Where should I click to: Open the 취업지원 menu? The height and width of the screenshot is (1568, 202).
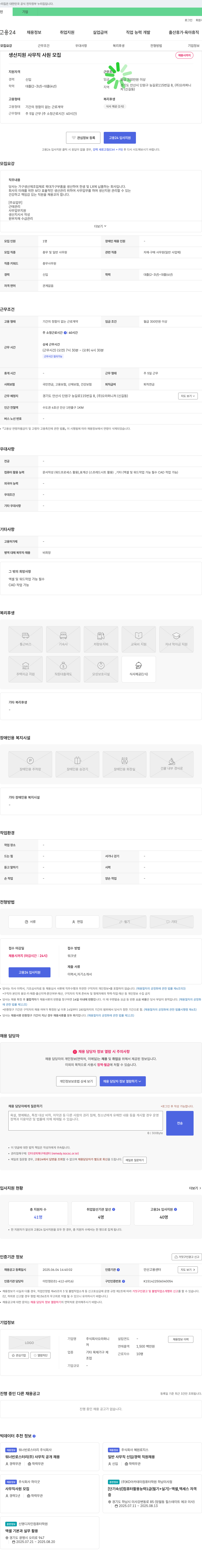(x=67, y=32)
